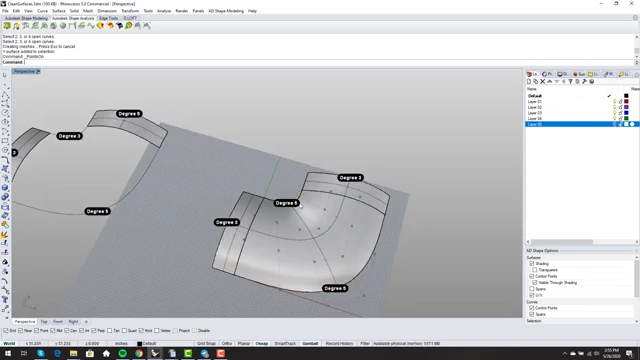Open Chrome from the taskbar

point(139,353)
